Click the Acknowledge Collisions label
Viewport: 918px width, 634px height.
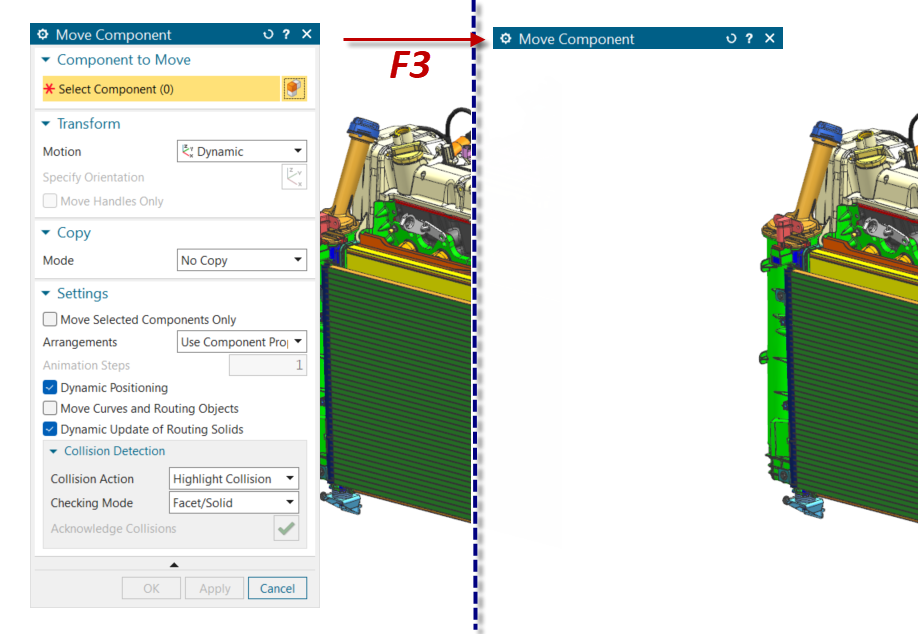point(113,528)
